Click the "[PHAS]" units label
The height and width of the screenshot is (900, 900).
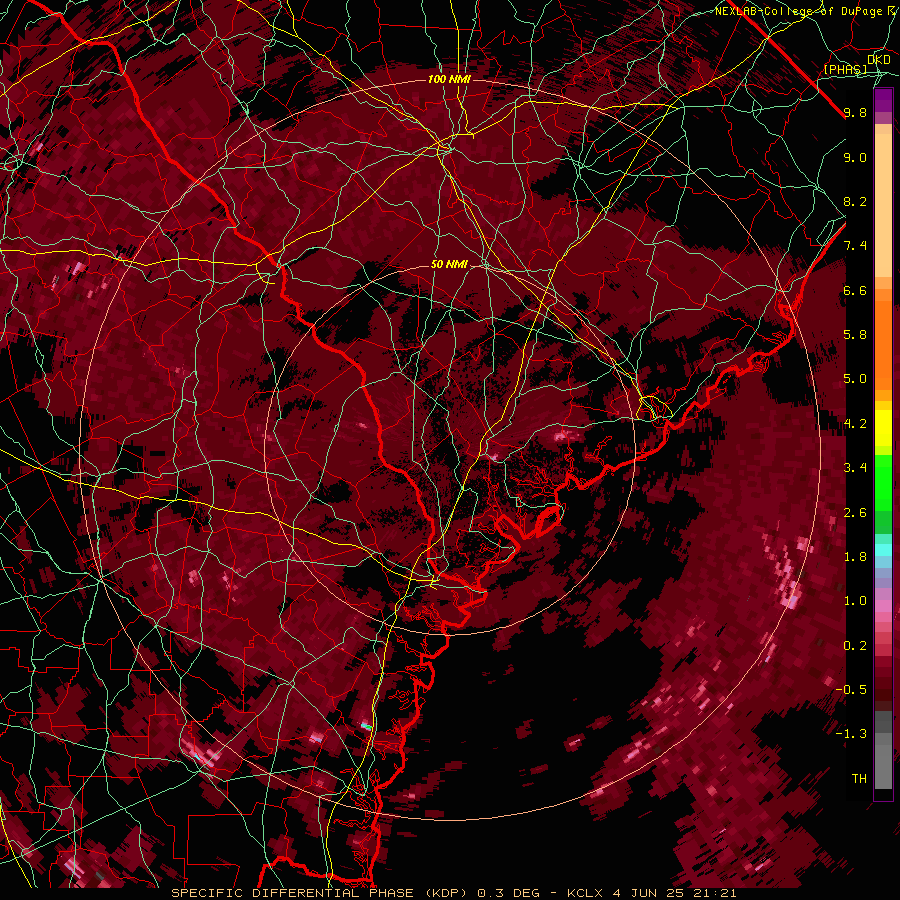pos(845,69)
